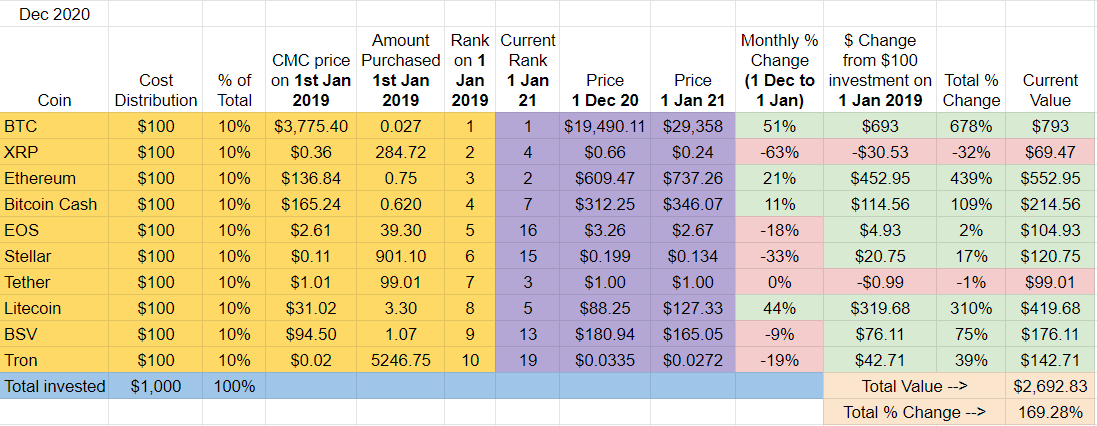Select the BTC coin name cell
Viewport: 1097px width, 426px height.
[x=53, y=127]
